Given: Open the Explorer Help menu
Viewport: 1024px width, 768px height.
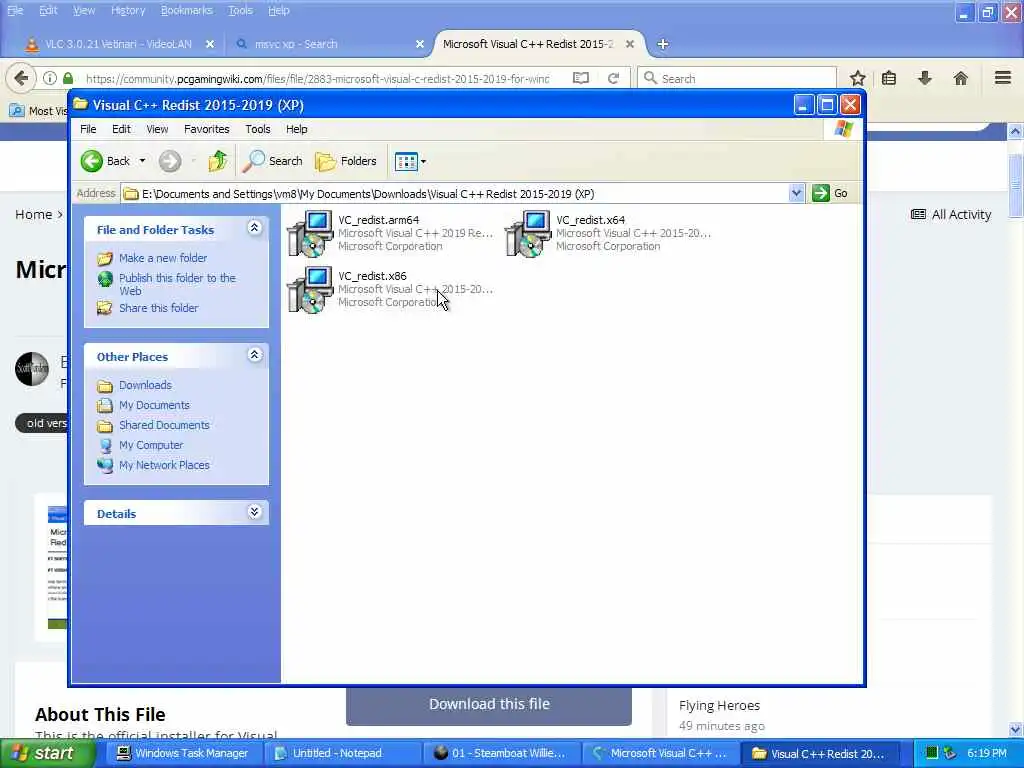Looking at the screenshot, I should (x=296, y=129).
